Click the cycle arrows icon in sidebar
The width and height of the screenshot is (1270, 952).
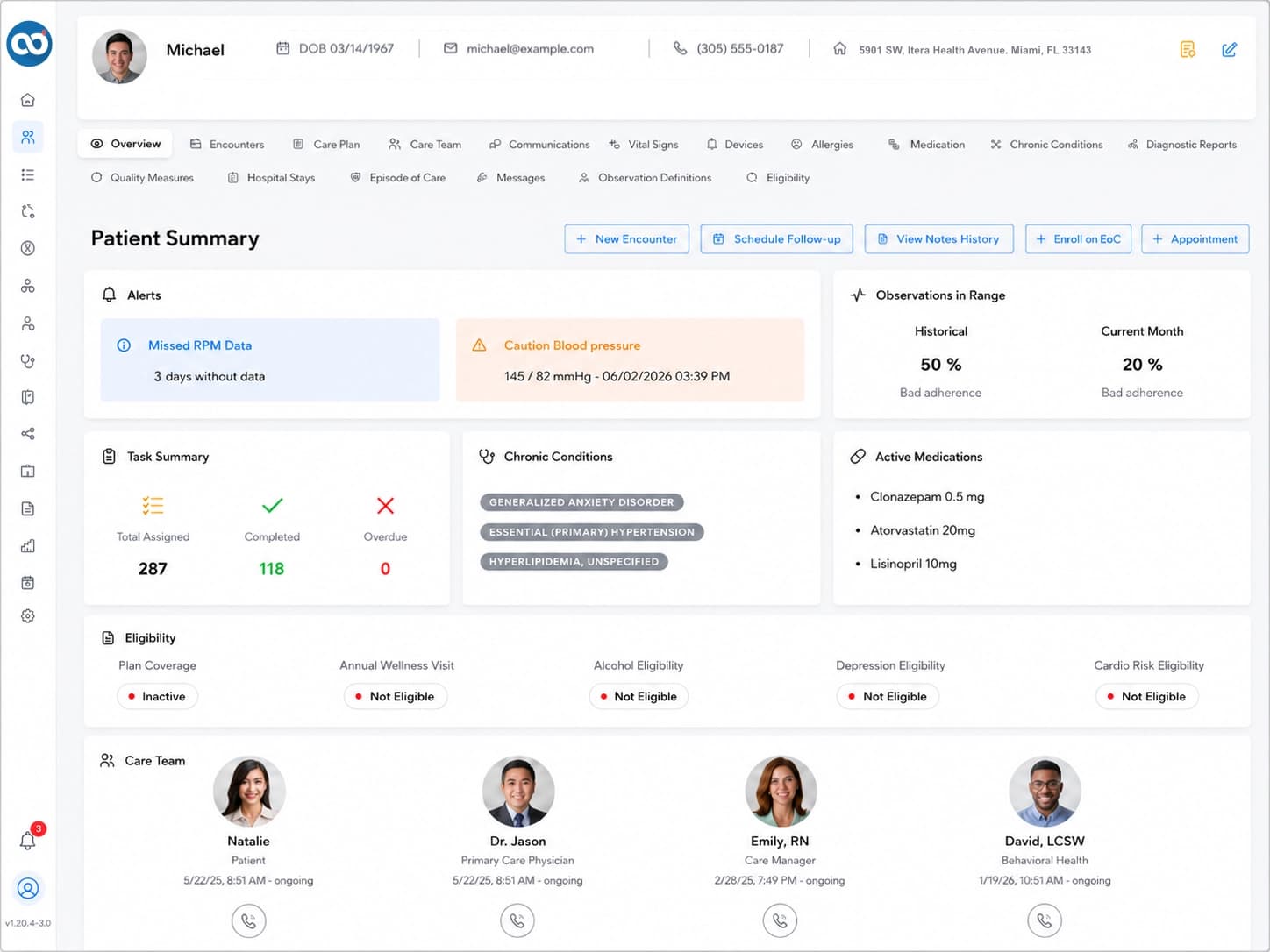point(28,211)
